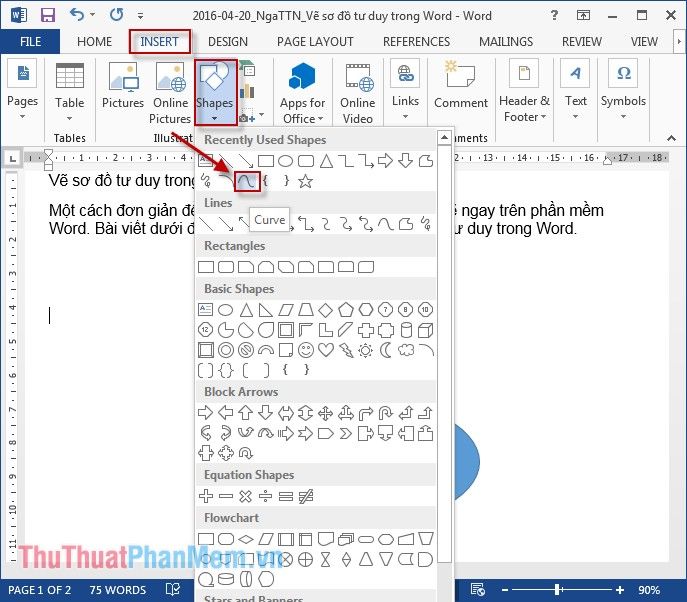687x602 pixels.
Task: Select the sun shape in Basic Shapes
Action: 365,350
